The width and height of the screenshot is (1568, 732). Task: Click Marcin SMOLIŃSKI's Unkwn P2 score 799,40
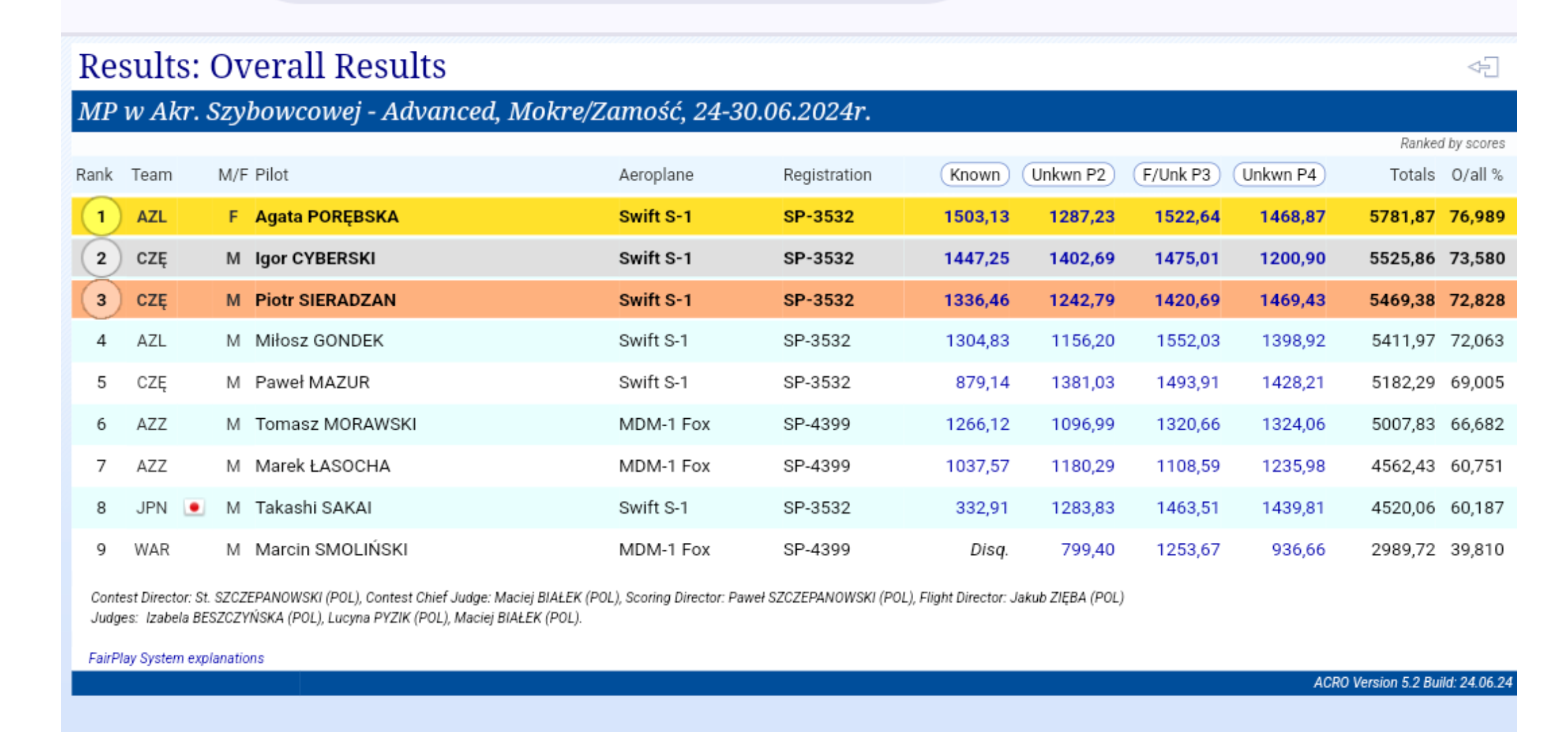[x=1087, y=550]
